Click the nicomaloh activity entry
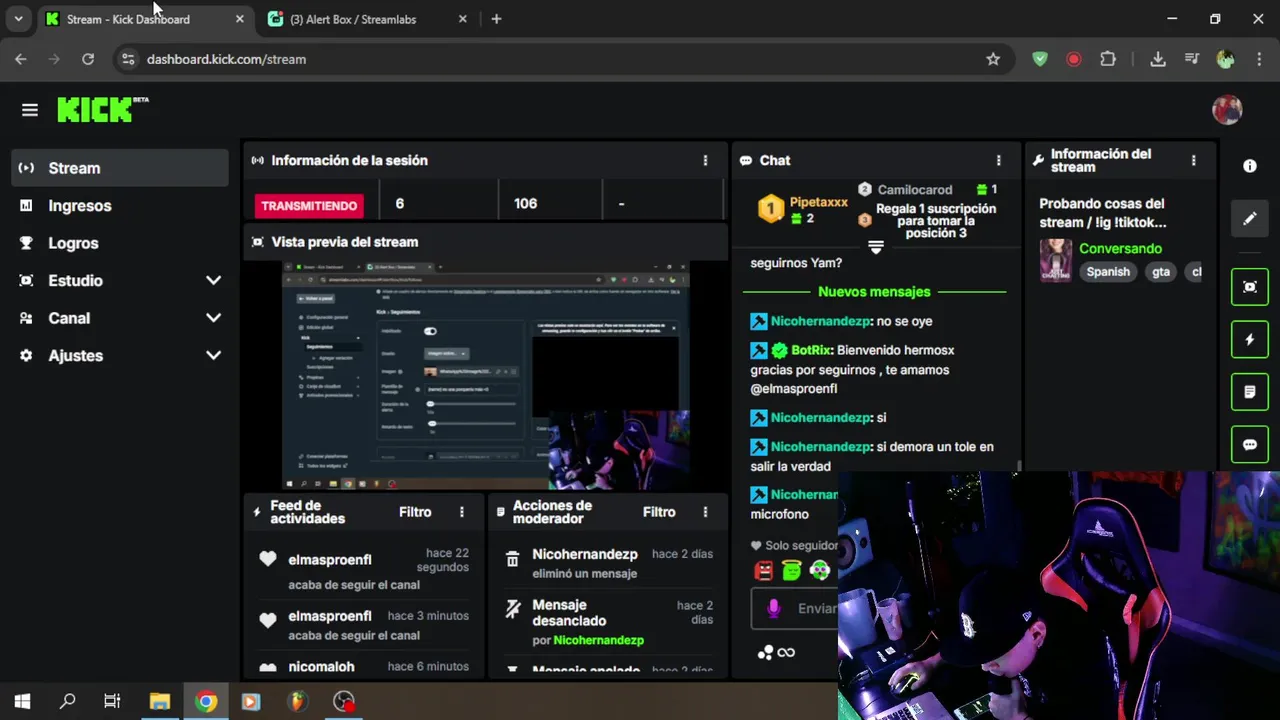 363,667
